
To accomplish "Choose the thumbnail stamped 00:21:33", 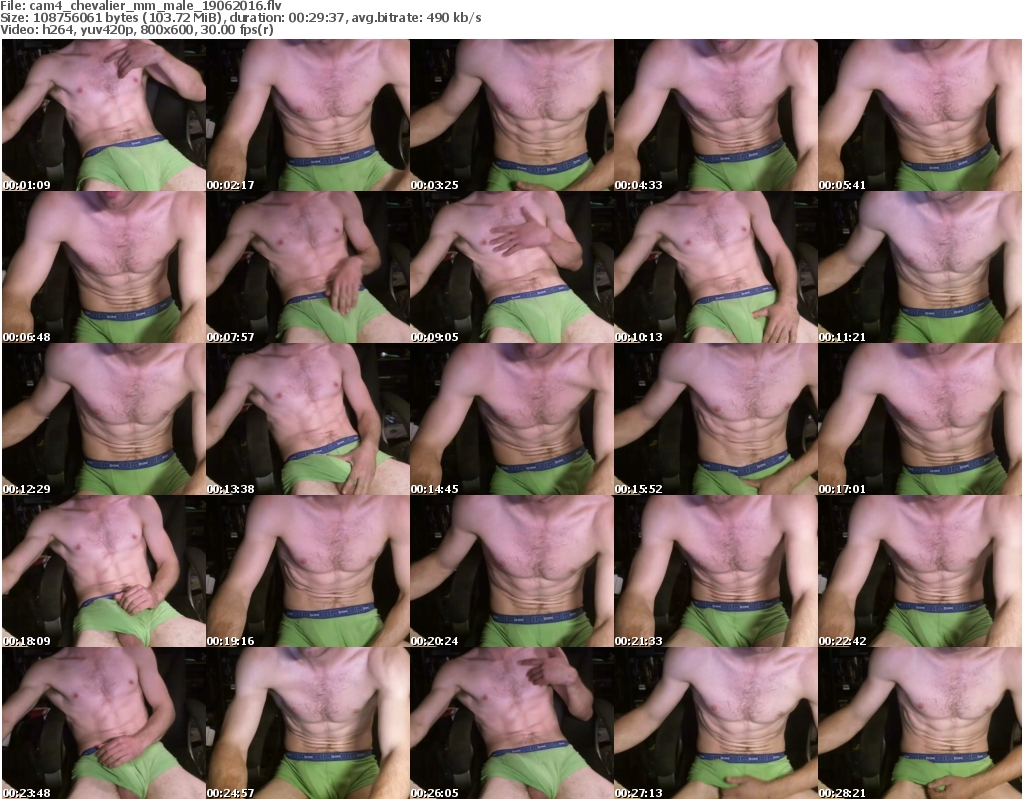I will point(716,571).
